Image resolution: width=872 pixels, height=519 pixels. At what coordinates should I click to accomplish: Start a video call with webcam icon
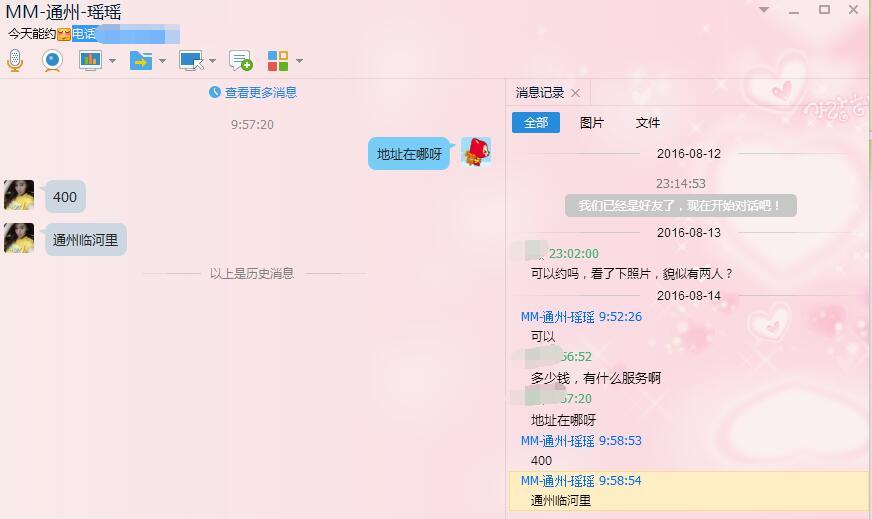point(52,60)
